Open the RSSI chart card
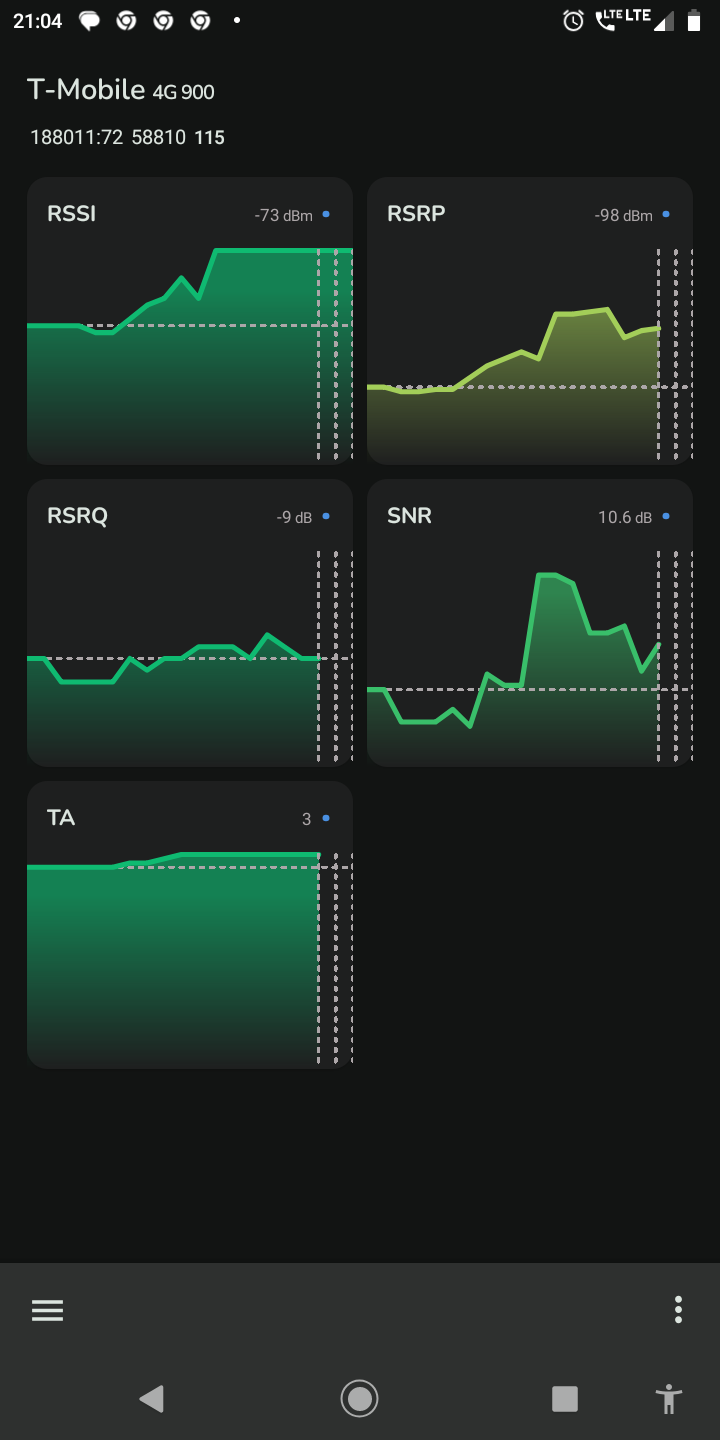Image resolution: width=720 pixels, height=1440 pixels. (x=190, y=321)
